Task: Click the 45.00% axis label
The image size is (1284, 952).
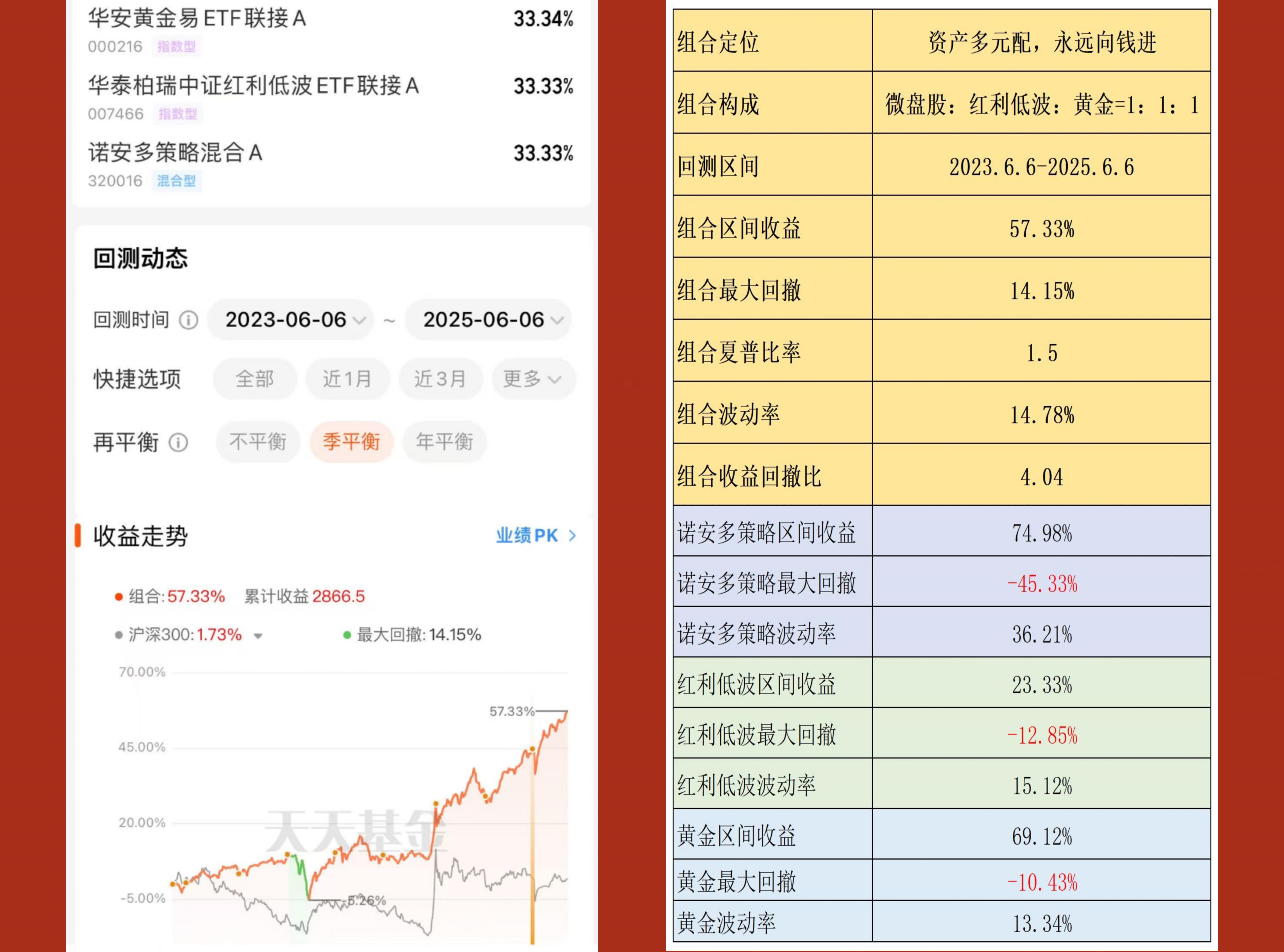Action: coord(142,747)
